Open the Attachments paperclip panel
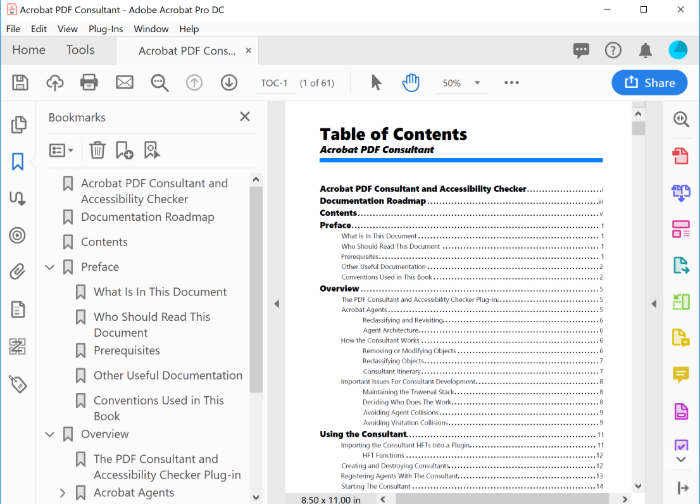 (x=17, y=272)
